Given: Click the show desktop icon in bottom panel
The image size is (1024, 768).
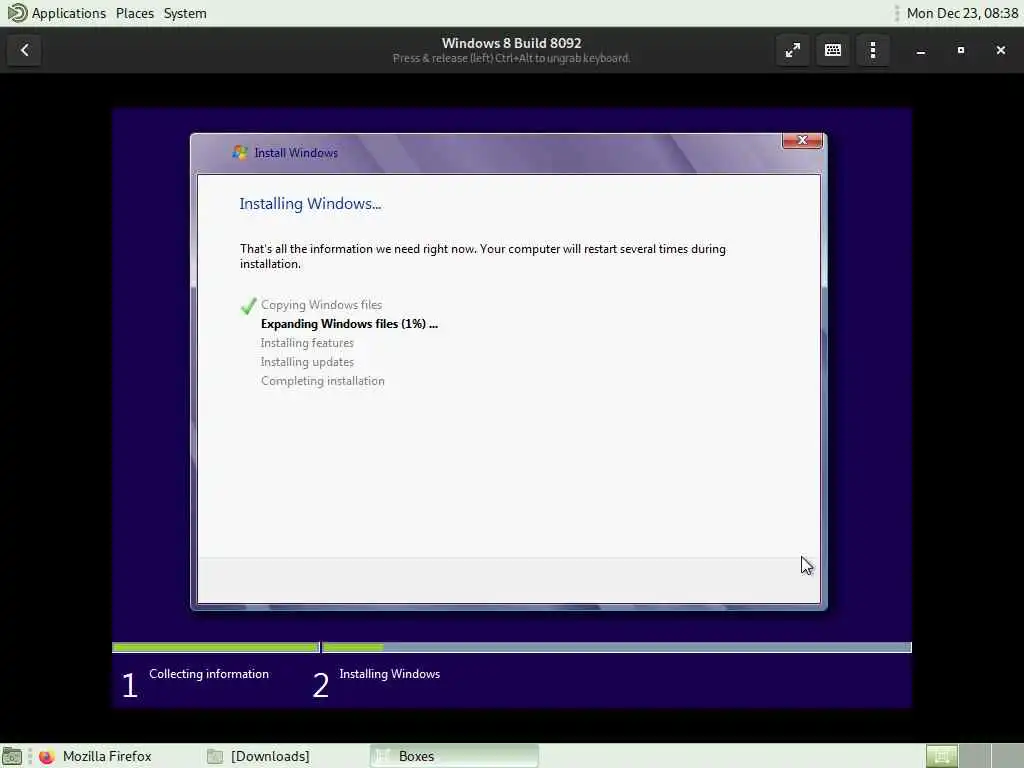Looking at the screenshot, I should (12, 756).
